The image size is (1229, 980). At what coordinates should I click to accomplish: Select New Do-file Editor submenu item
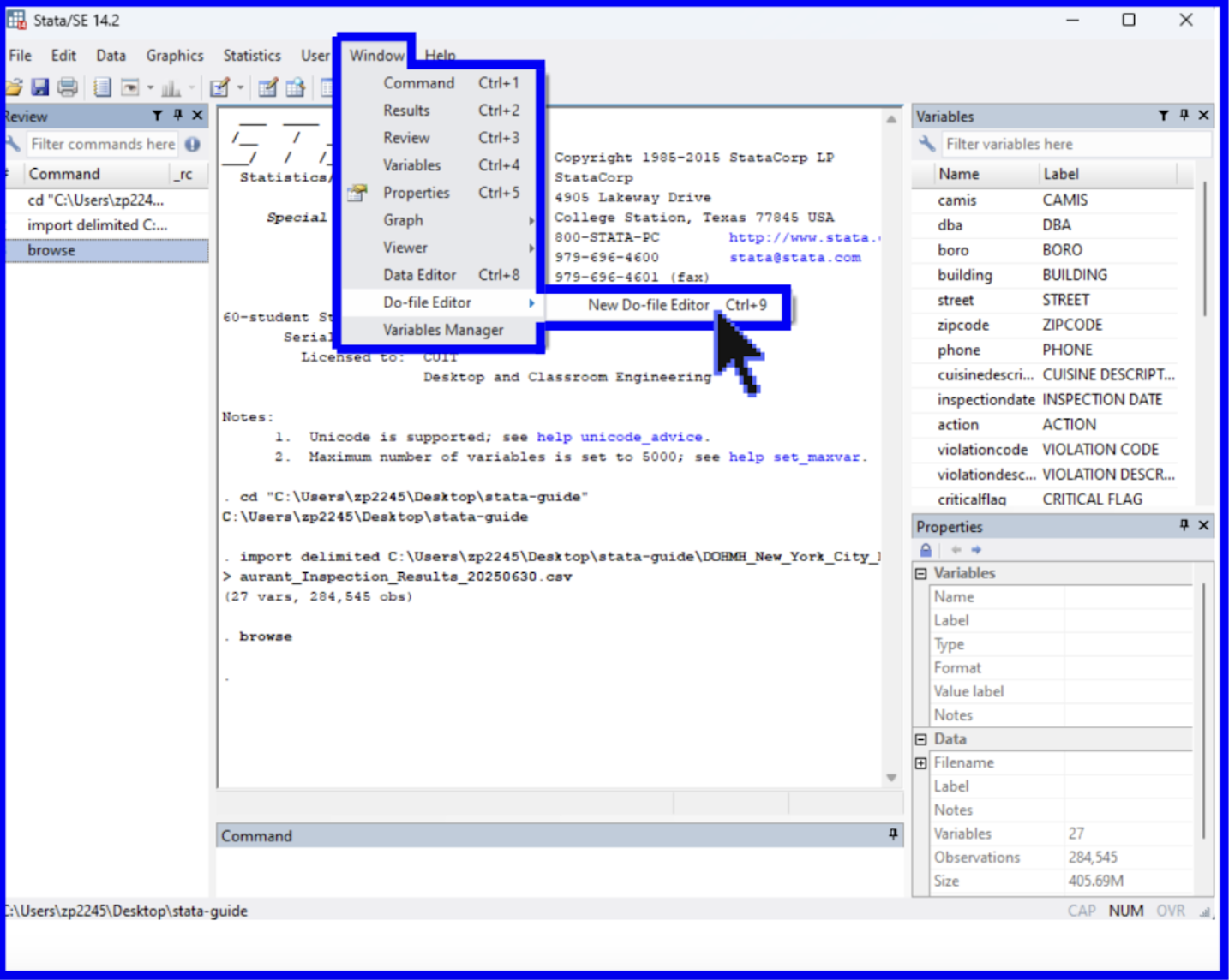(649, 305)
